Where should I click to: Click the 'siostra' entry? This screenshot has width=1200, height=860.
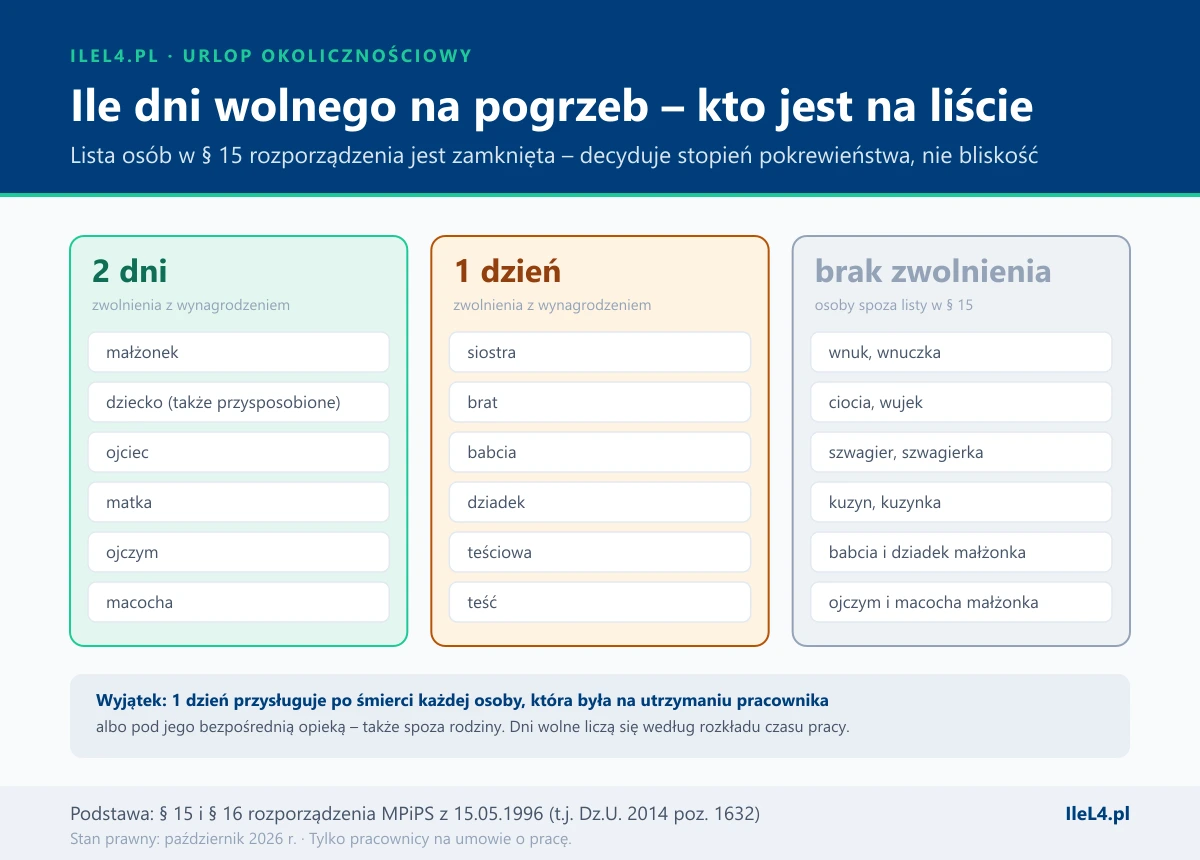coord(600,352)
